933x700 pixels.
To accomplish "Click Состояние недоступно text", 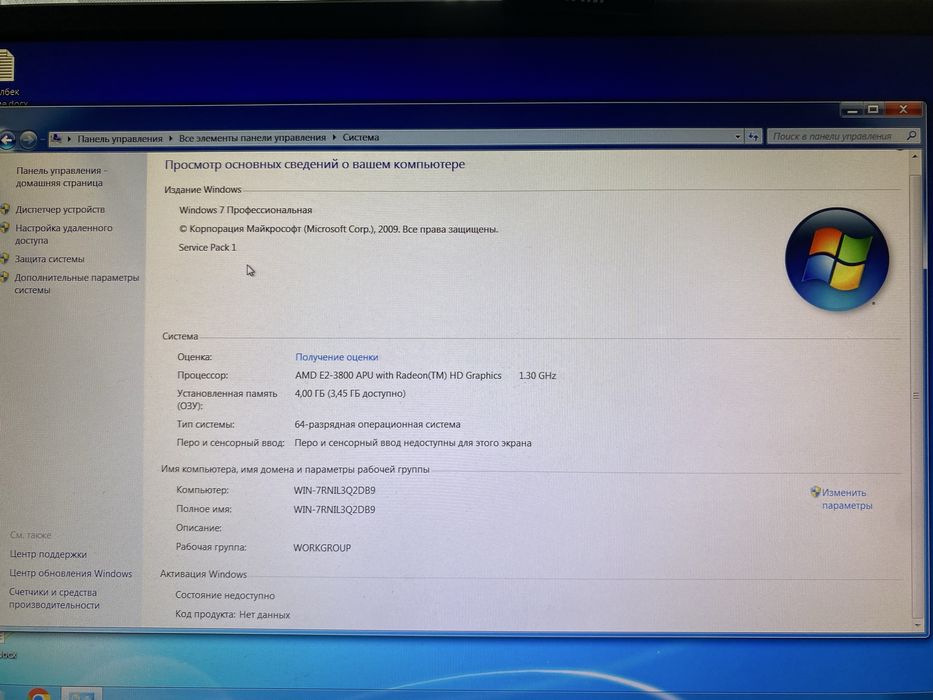I will pyautogui.click(x=225, y=595).
